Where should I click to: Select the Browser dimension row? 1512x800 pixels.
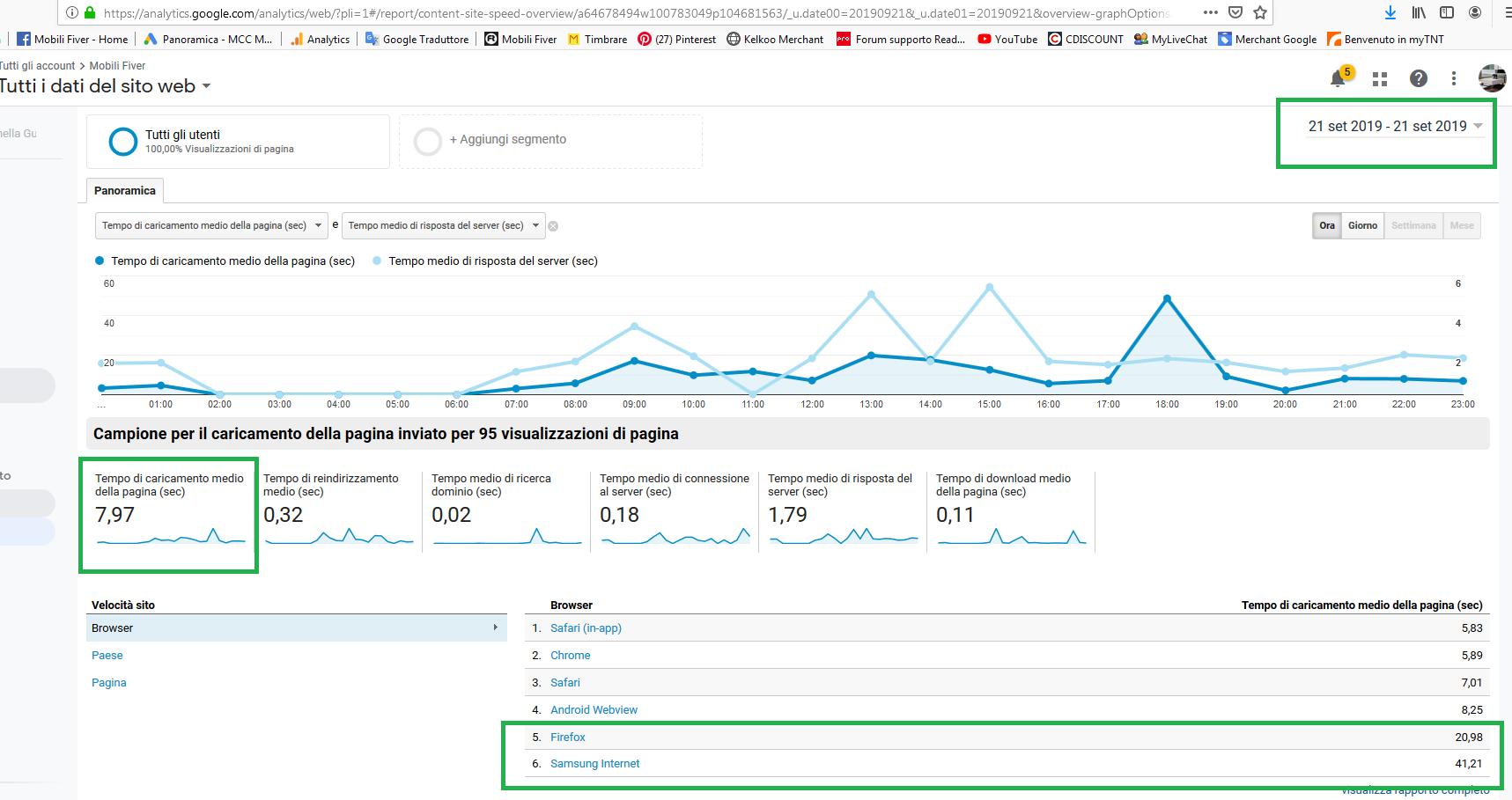[298, 628]
